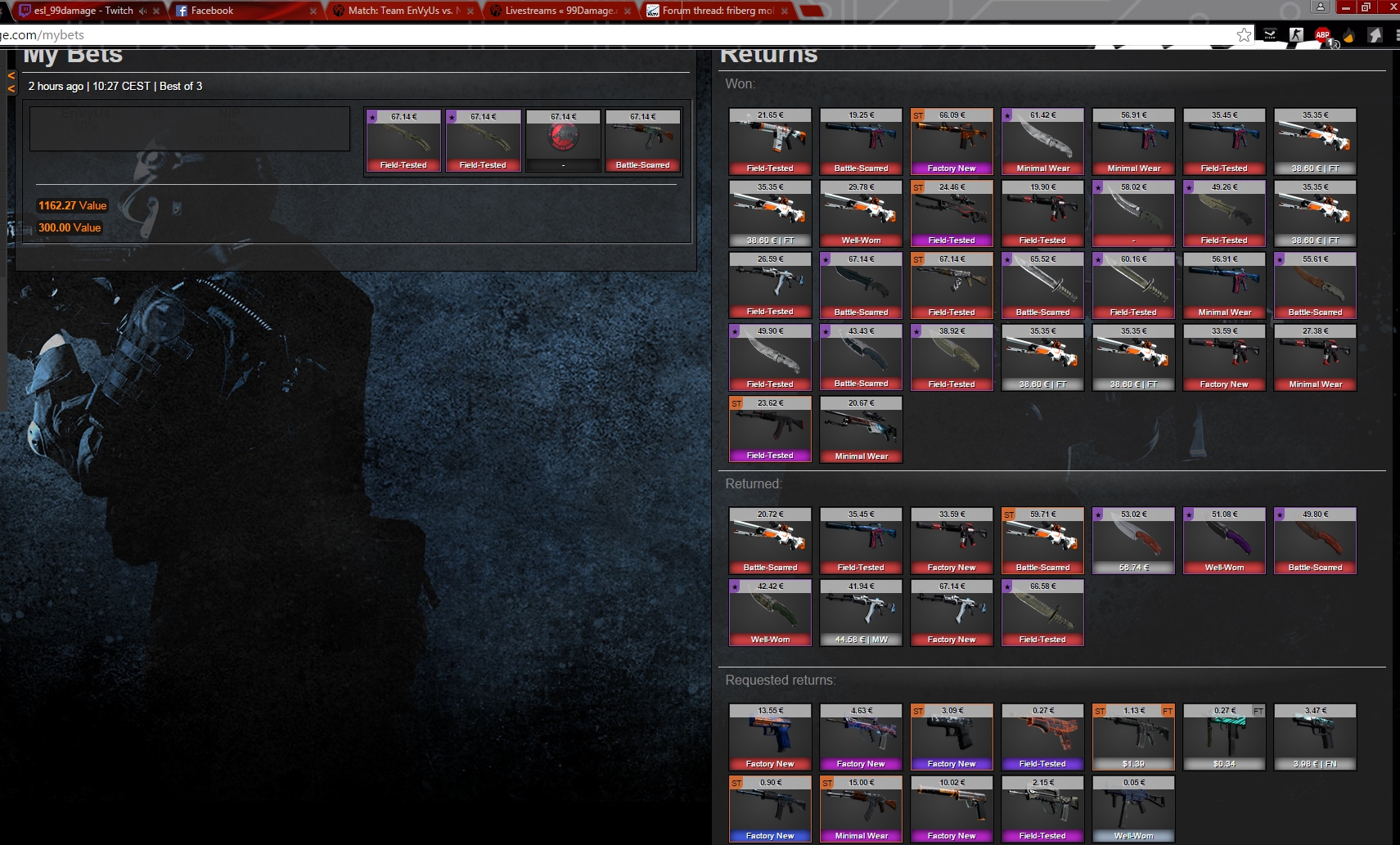Select the requested StatTrak 0.90 € Factory New item
1400x845 pixels.
770,809
